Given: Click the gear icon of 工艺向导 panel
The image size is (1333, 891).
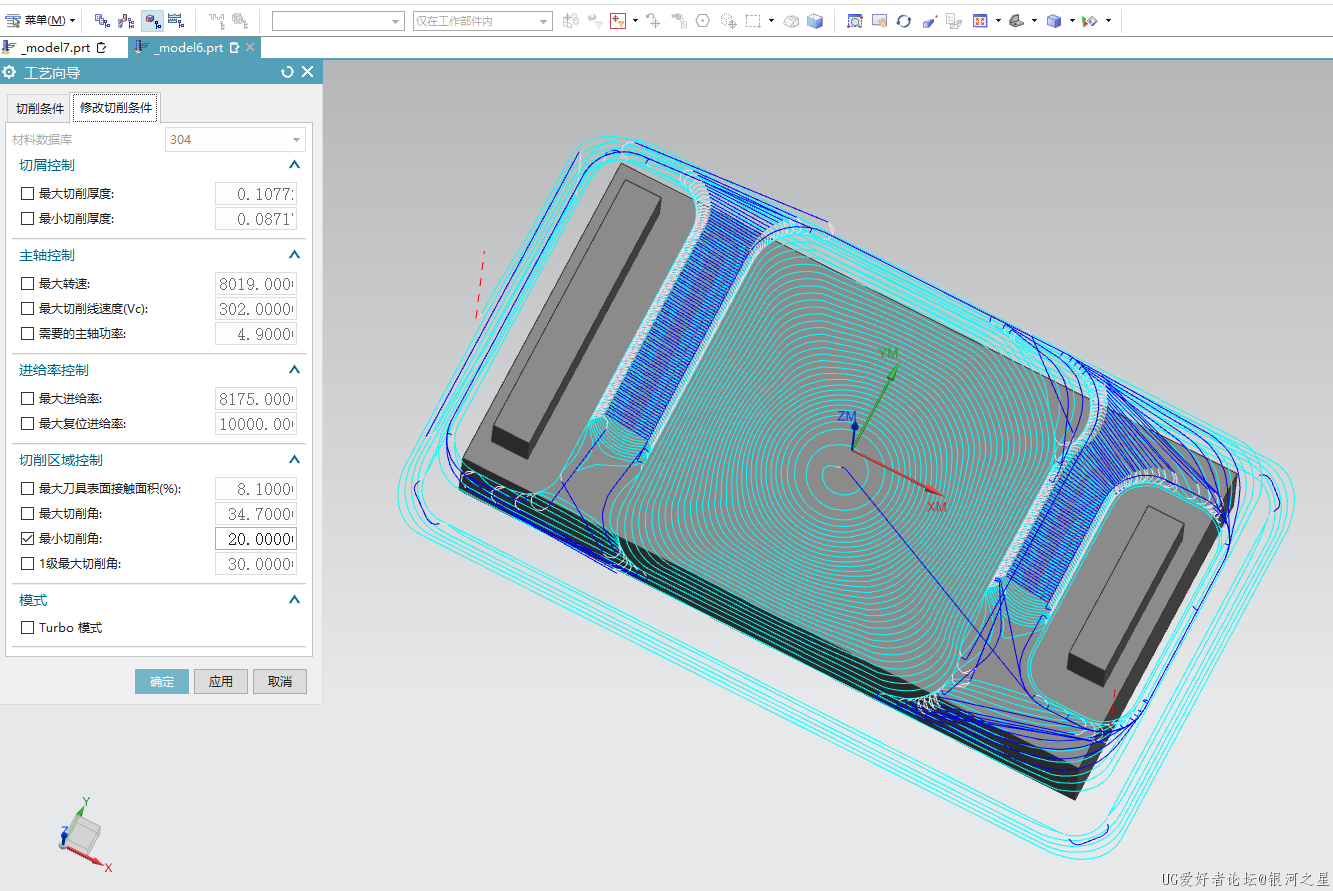Looking at the screenshot, I should click(10, 72).
